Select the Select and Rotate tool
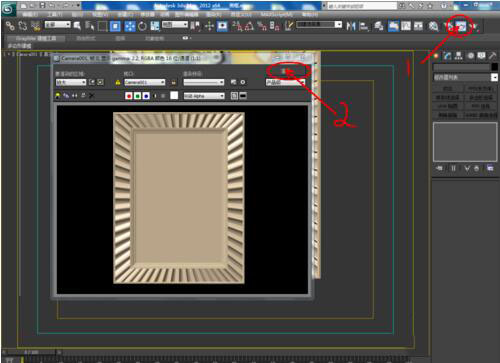This screenshot has height=363, width=500. [x=142, y=26]
